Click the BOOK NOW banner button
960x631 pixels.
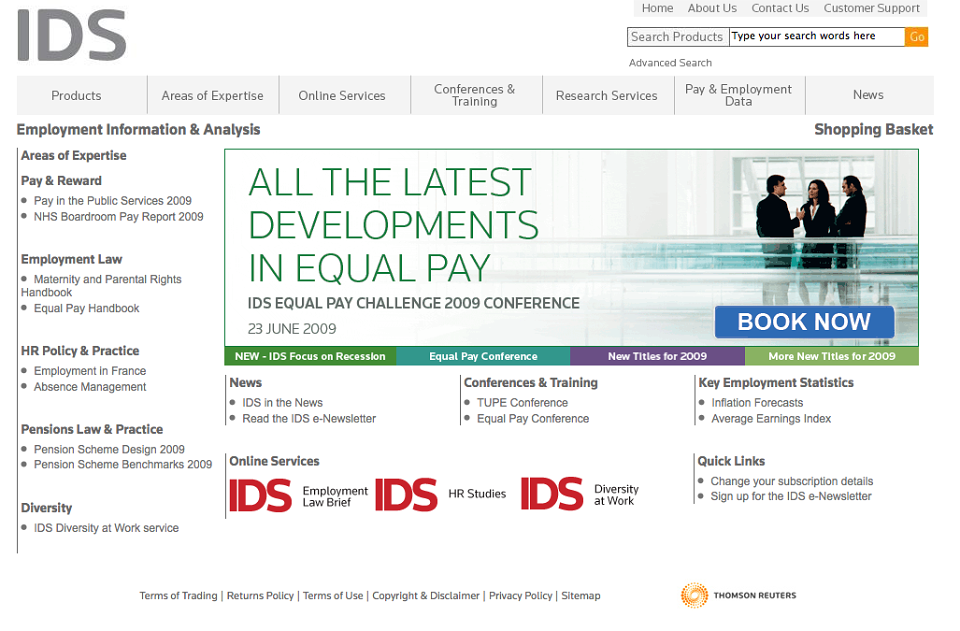pyautogui.click(x=804, y=322)
